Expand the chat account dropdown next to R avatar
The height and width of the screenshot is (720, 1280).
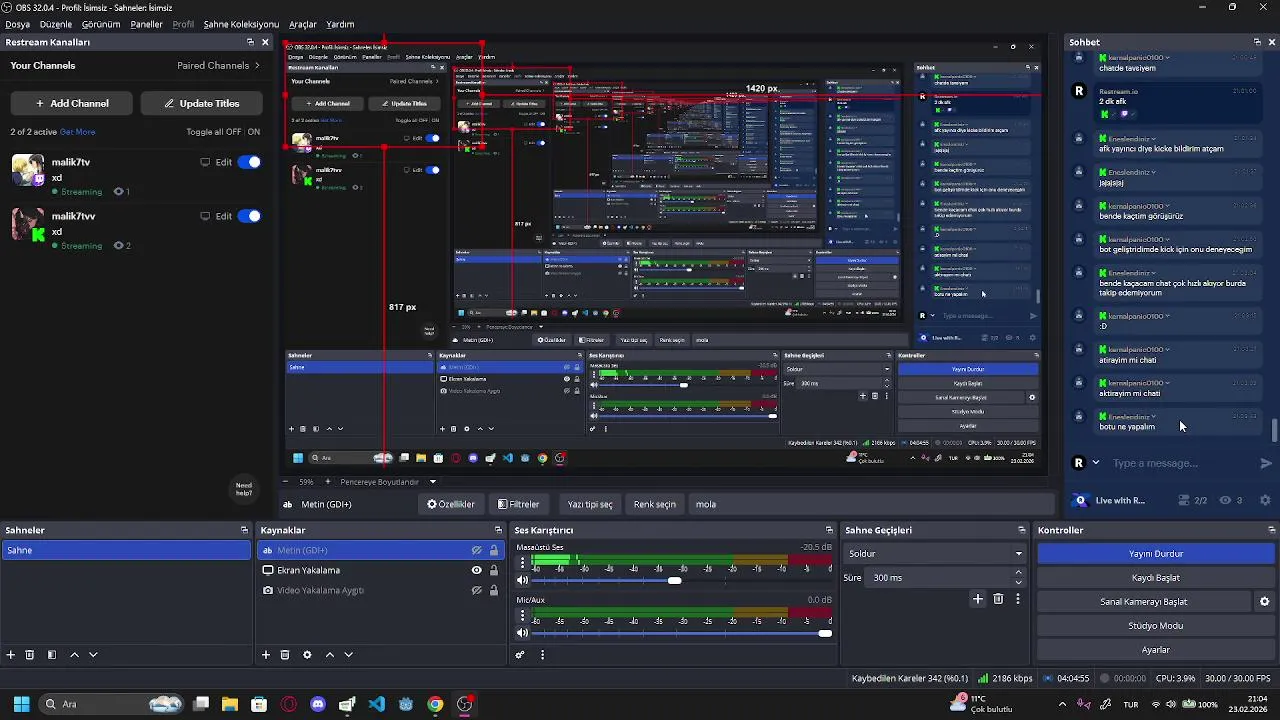click(1096, 463)
